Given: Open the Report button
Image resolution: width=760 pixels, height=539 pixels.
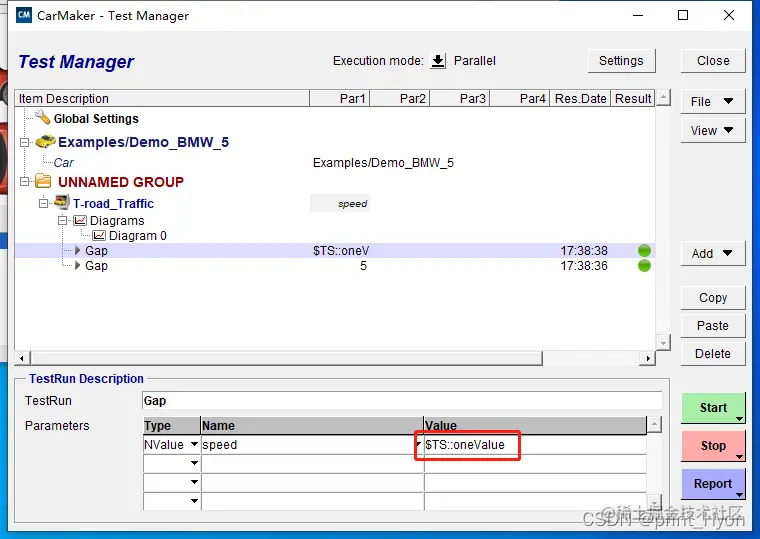Looking at the screenshot, I should 713,484.
